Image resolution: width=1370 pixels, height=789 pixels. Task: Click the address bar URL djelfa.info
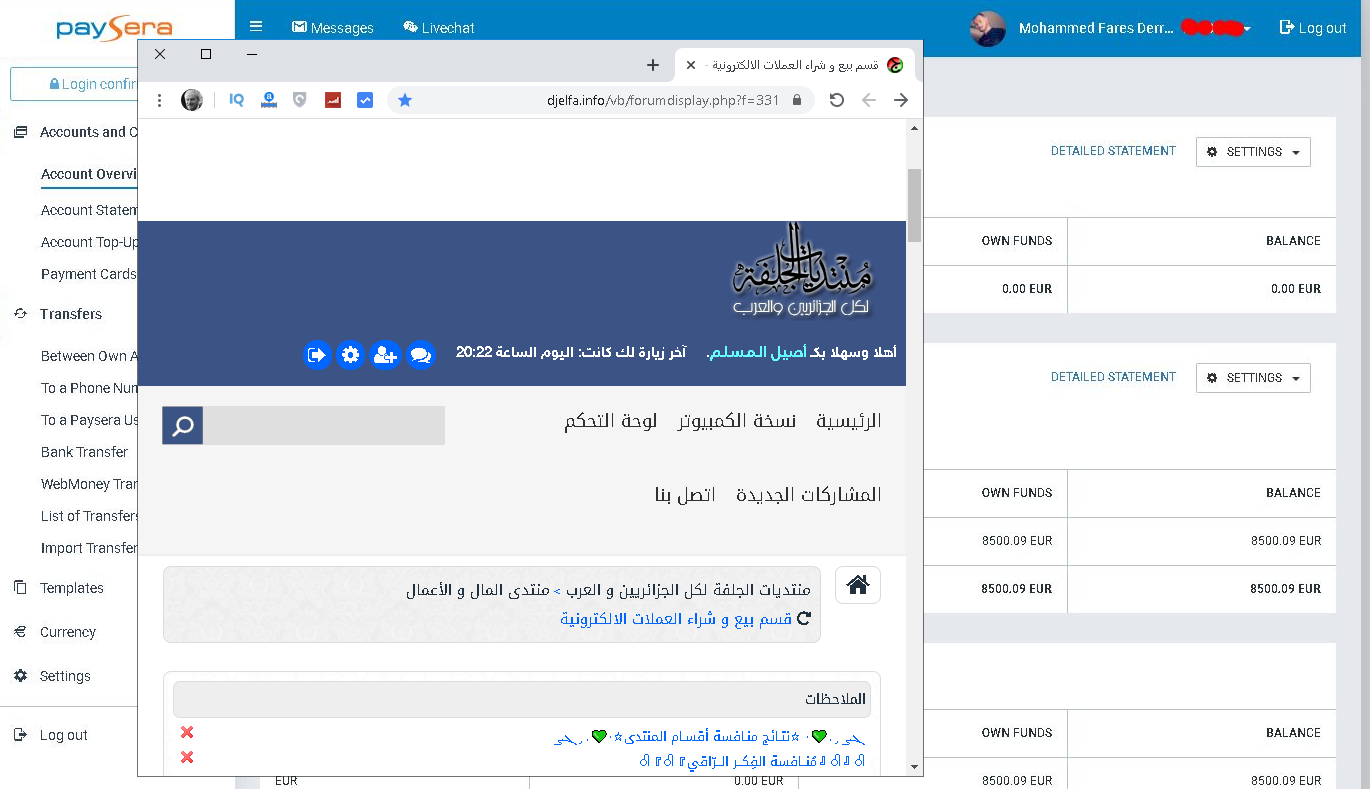click(x=663, y=100)
